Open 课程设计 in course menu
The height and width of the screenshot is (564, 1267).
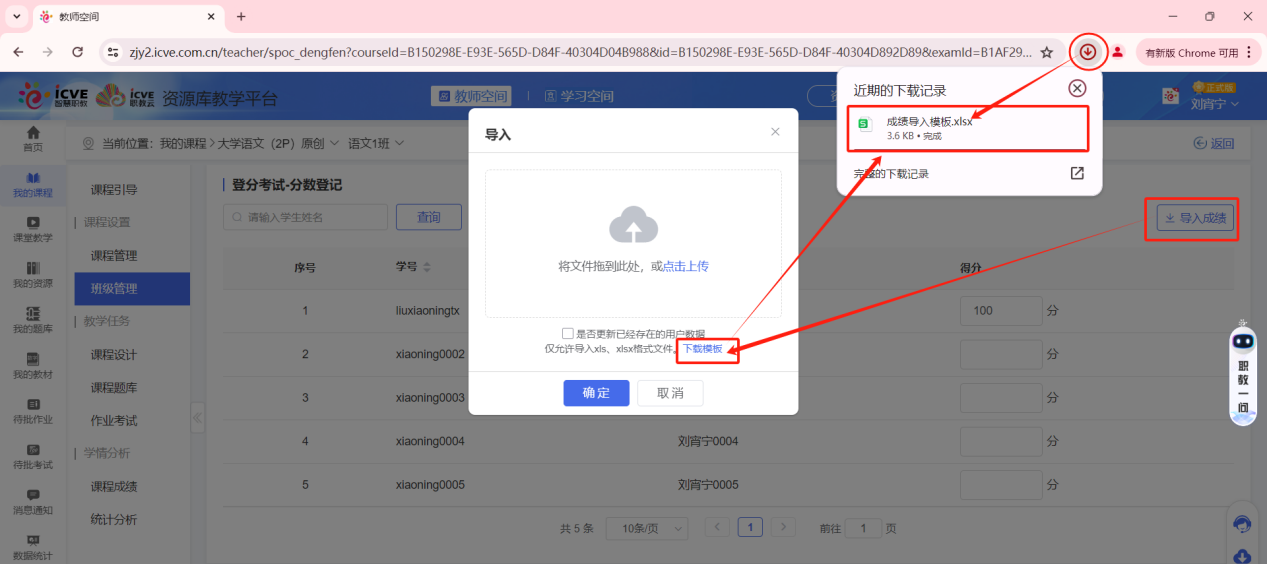(114, 355)
